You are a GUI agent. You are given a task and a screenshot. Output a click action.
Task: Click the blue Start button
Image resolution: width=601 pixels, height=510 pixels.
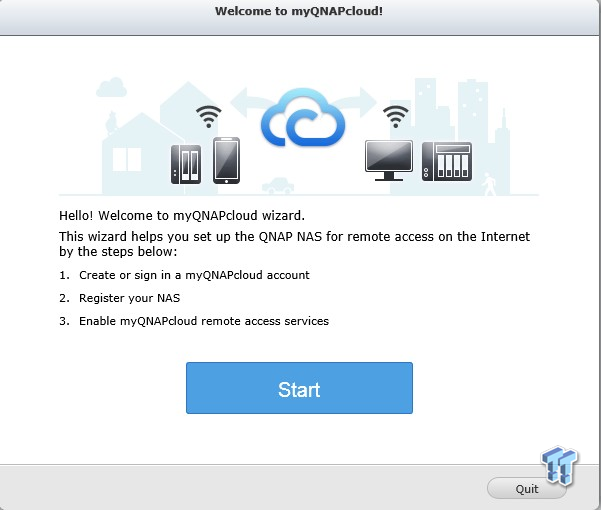coord(299,388)
